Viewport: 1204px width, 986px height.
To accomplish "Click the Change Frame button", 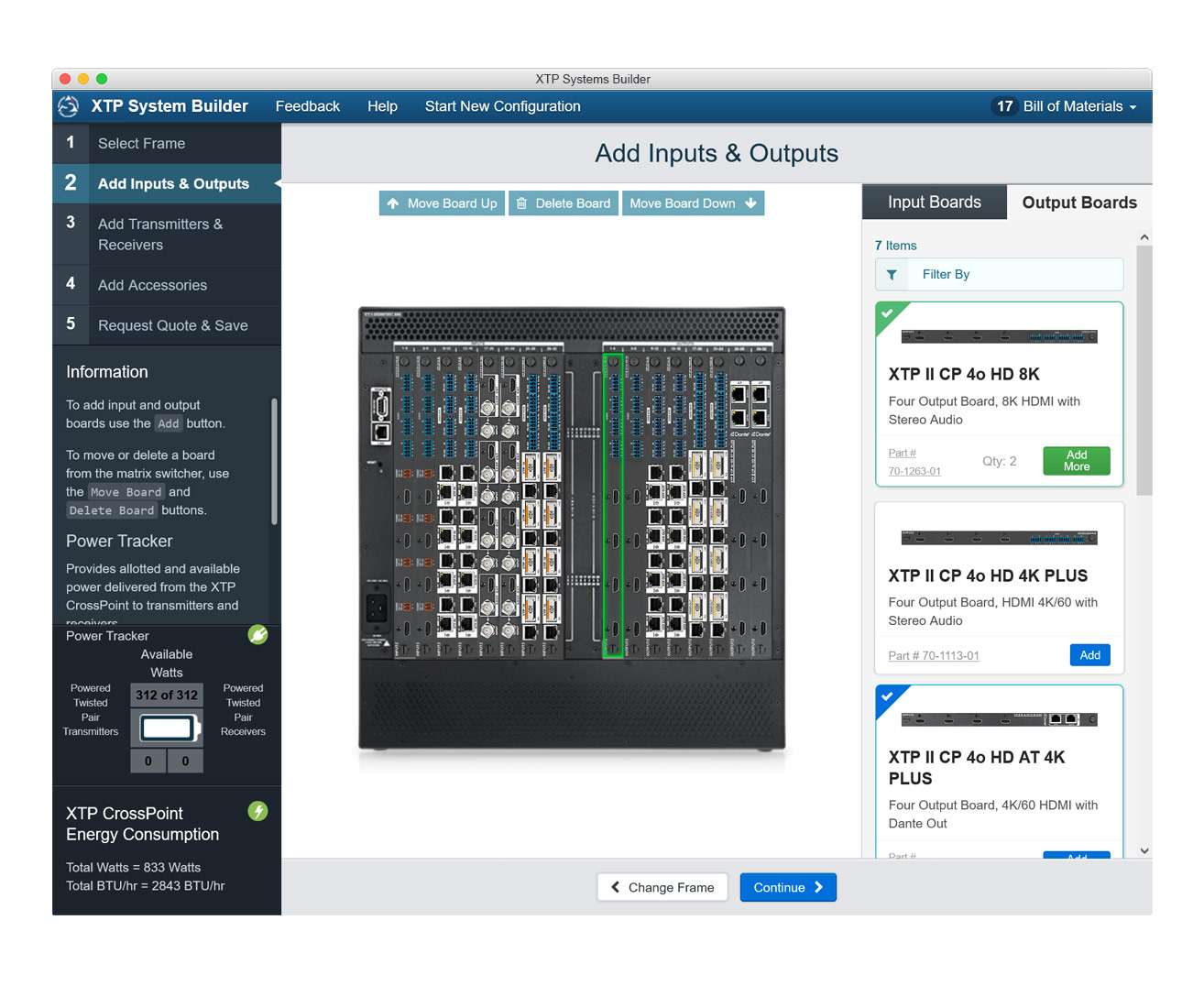I will [x=662, y=887].
